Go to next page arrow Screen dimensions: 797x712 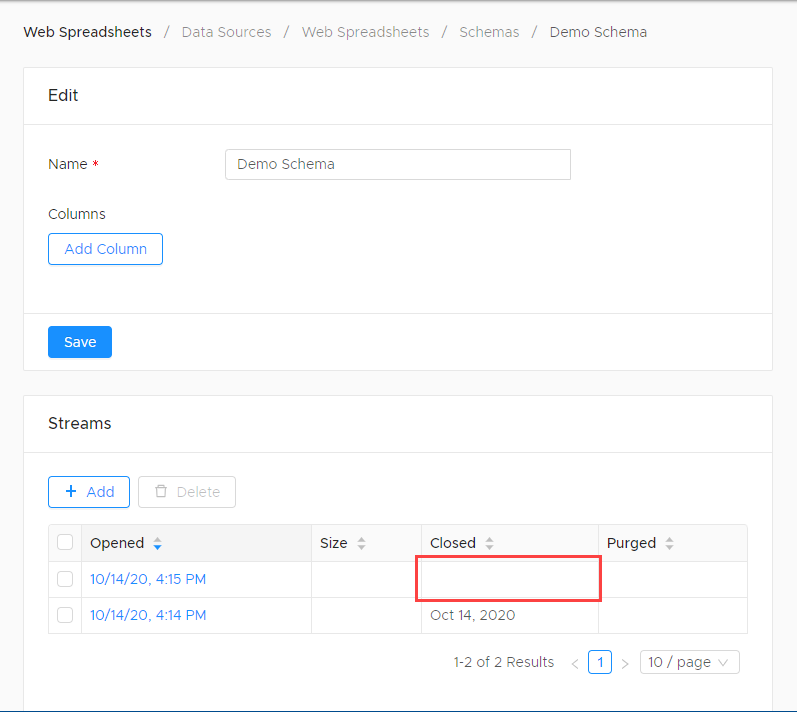(625, 663)
